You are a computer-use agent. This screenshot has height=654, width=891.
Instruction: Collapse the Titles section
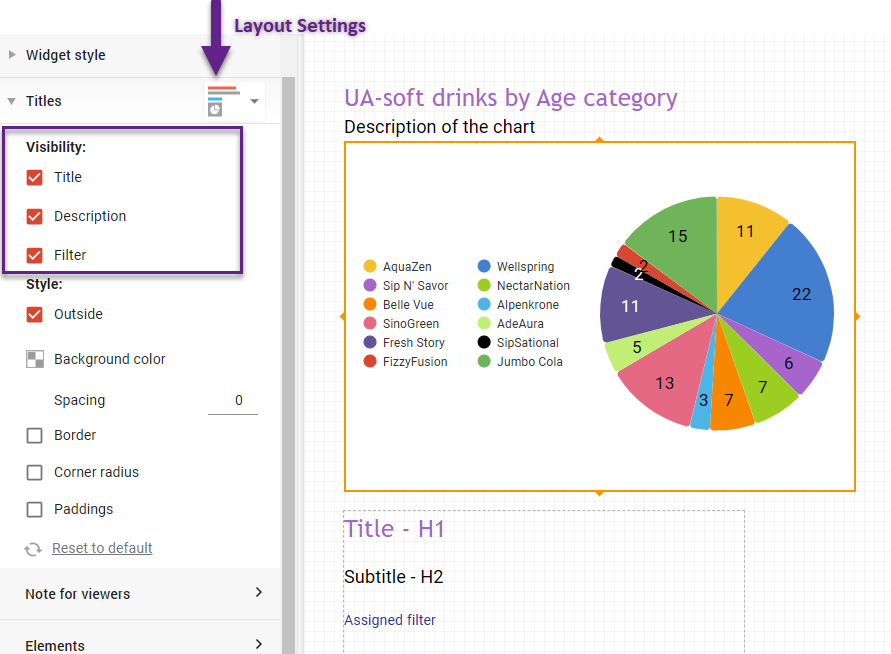[x=12, y=101]
